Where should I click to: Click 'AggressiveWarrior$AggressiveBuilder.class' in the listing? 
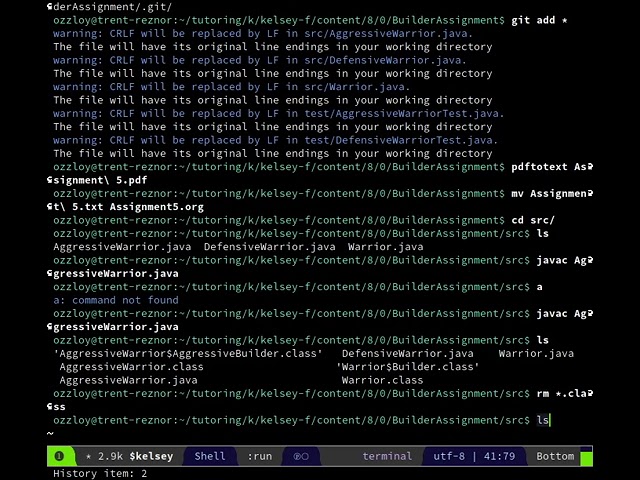pyautogui.click(x=188, y=353)
